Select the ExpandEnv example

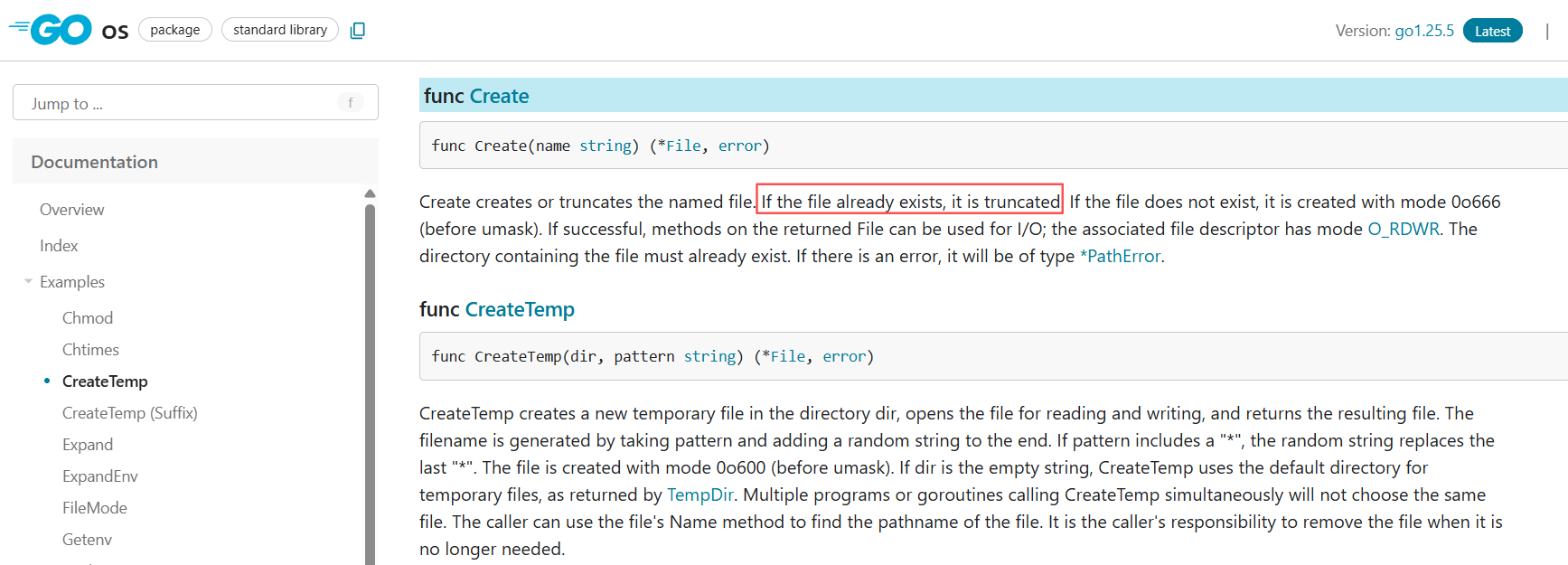tap(99, 476)
